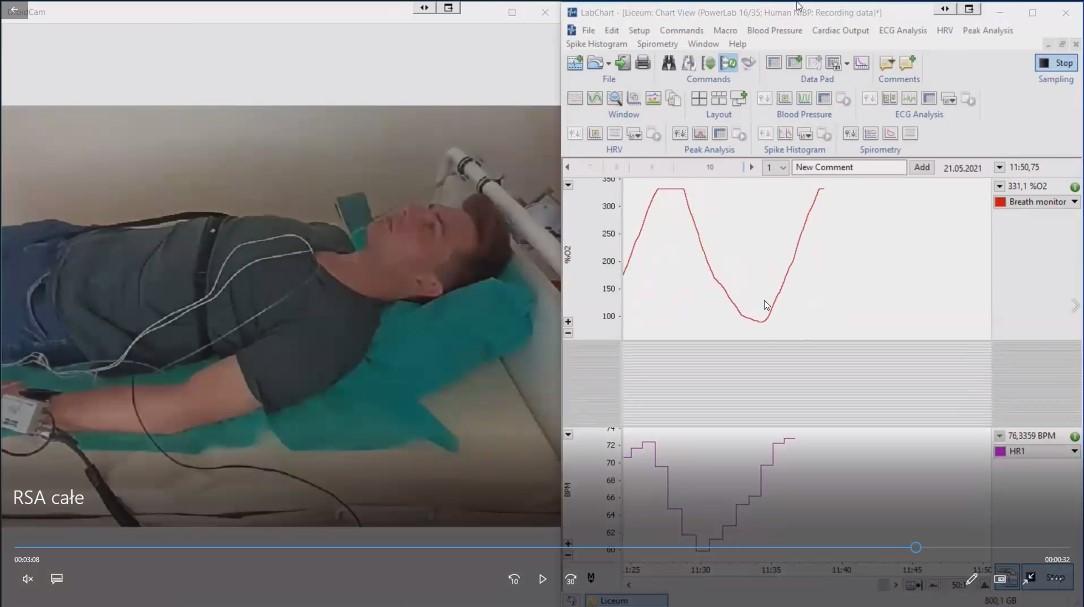Play the video

[543, 579]
